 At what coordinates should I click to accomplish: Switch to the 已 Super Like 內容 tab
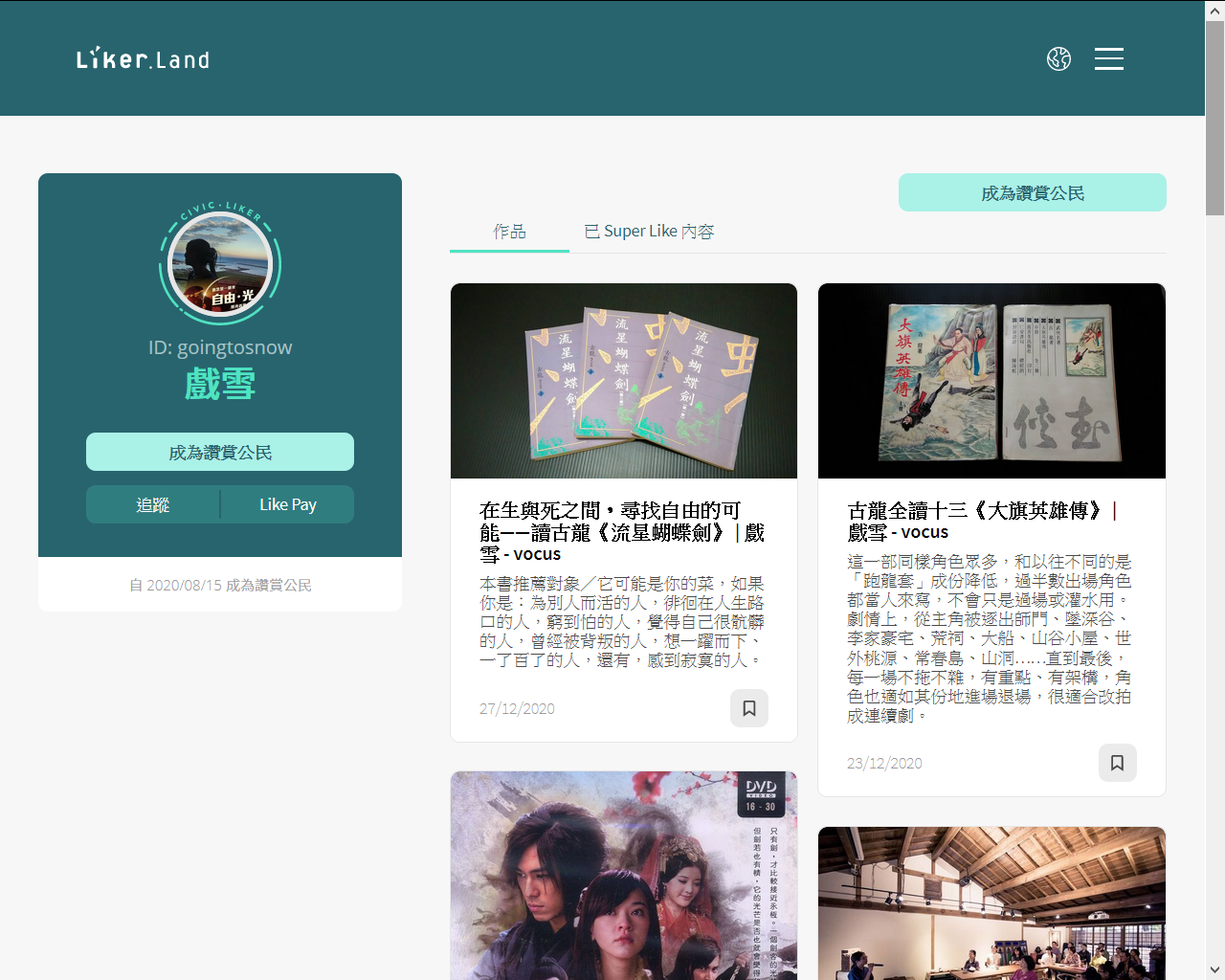(x=649, y=232)
